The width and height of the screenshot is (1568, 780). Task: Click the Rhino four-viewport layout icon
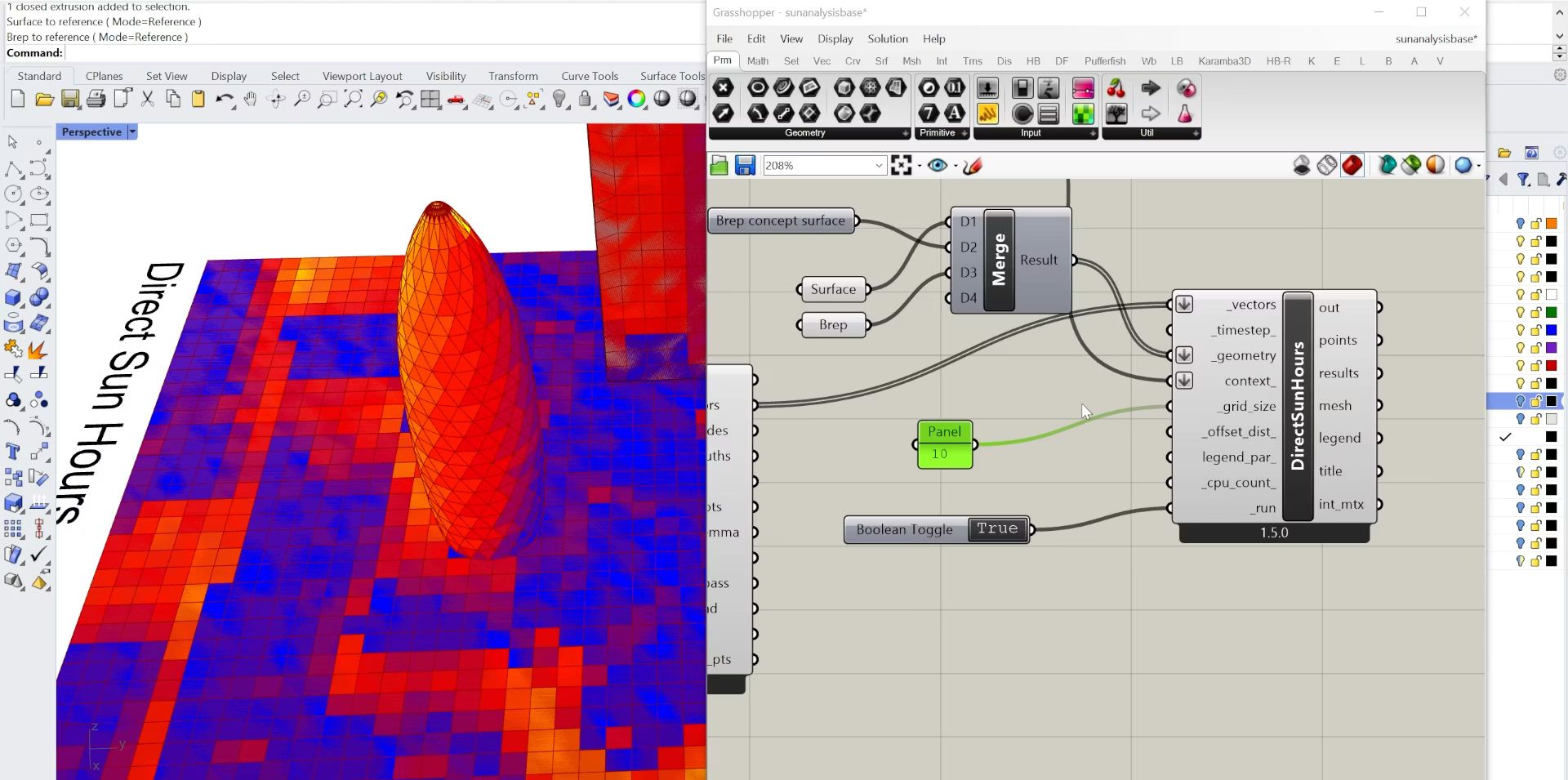click(430, 100)
